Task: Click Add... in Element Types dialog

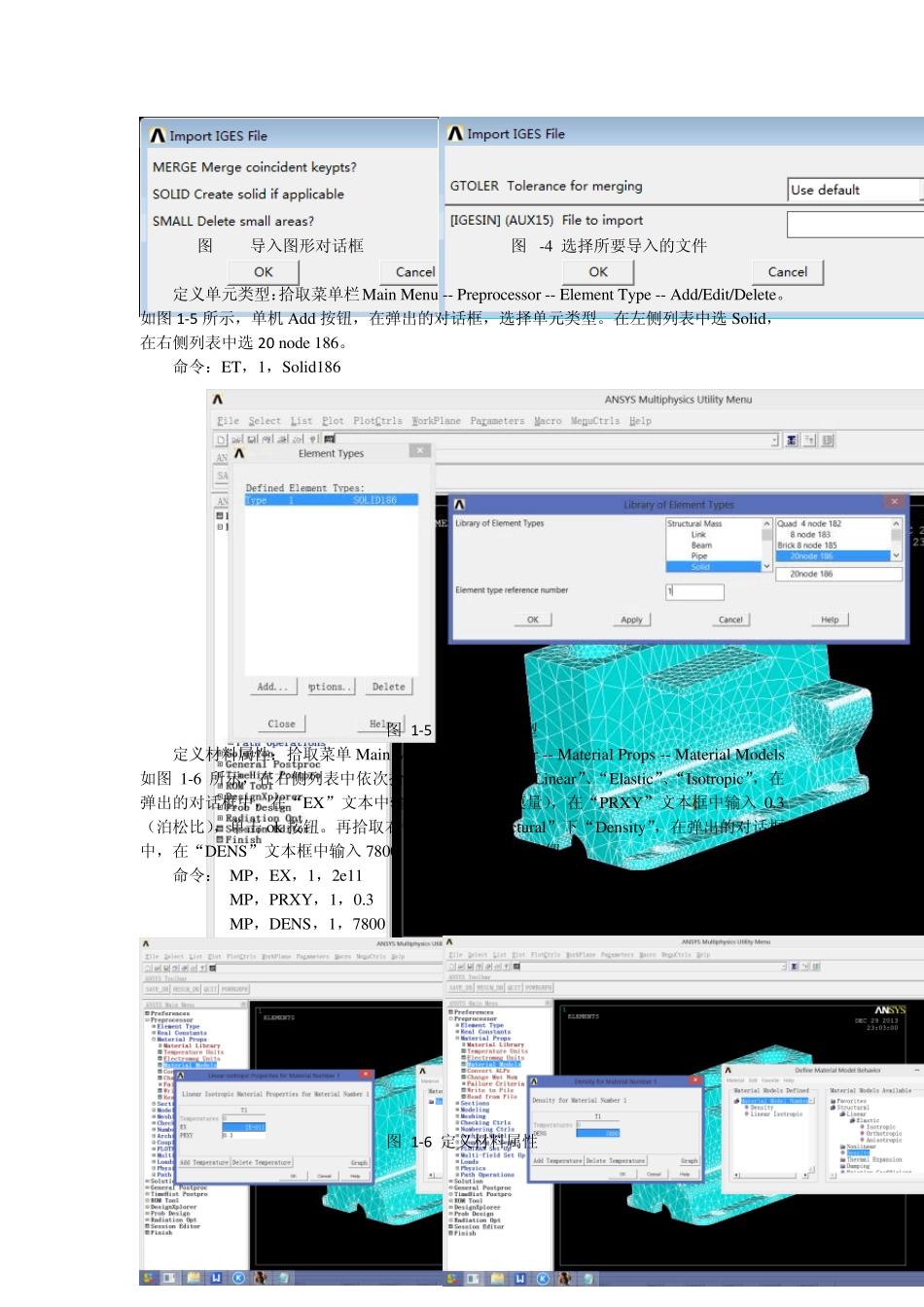Action: coord(272,687)
